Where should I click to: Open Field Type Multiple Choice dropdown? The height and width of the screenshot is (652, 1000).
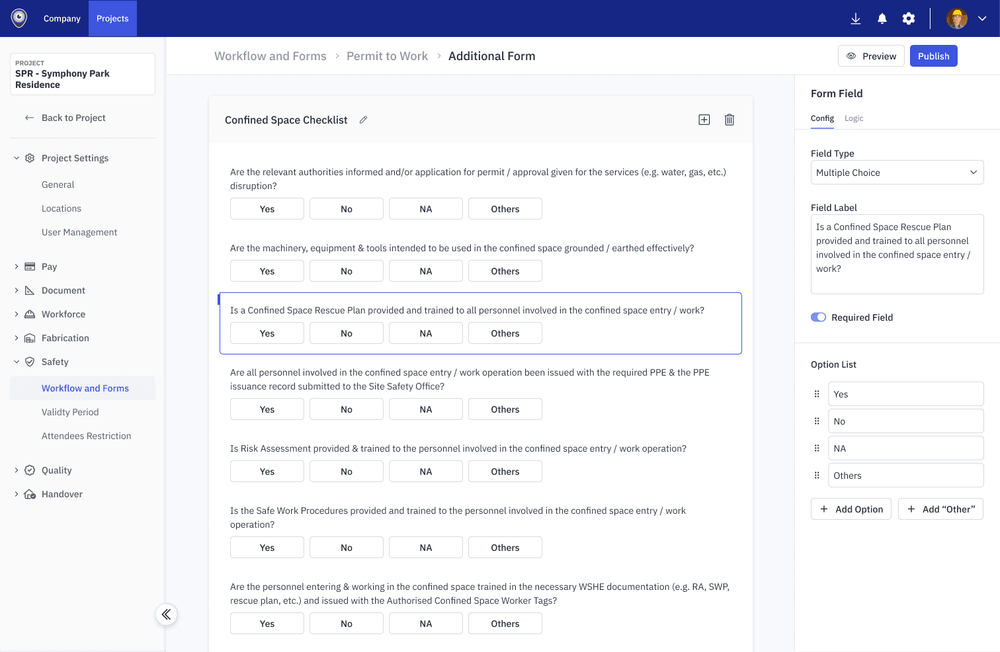(x=896, y=173)
